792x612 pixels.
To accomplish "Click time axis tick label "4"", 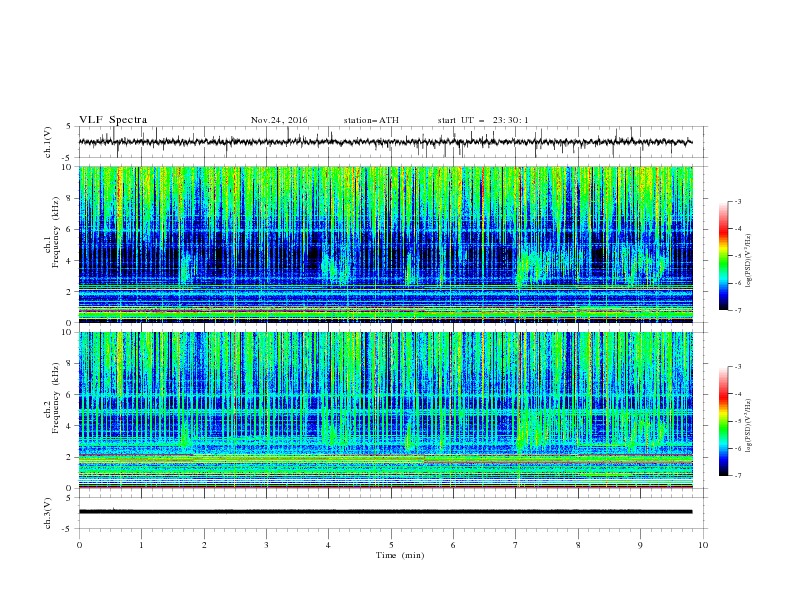I will pyautogui.click(x=329, y=545).
